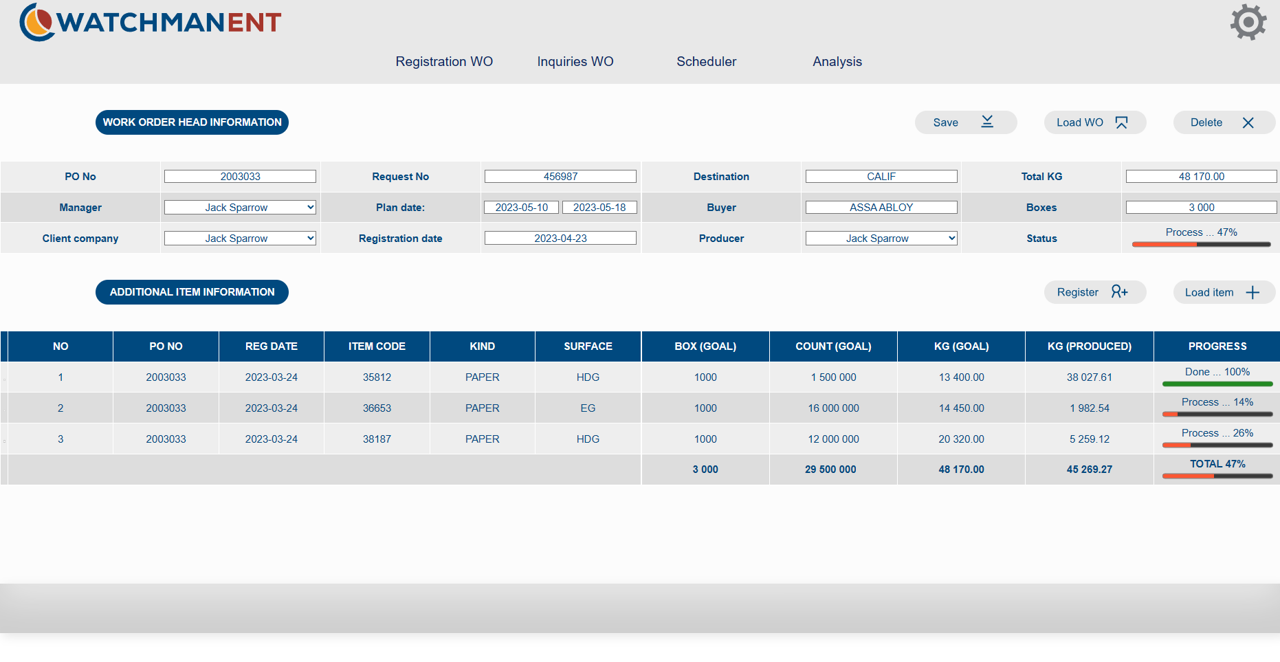Click the BOX (GOAL) column header
This screenshot has height=662, width=1280.
[x=705, y=346]
